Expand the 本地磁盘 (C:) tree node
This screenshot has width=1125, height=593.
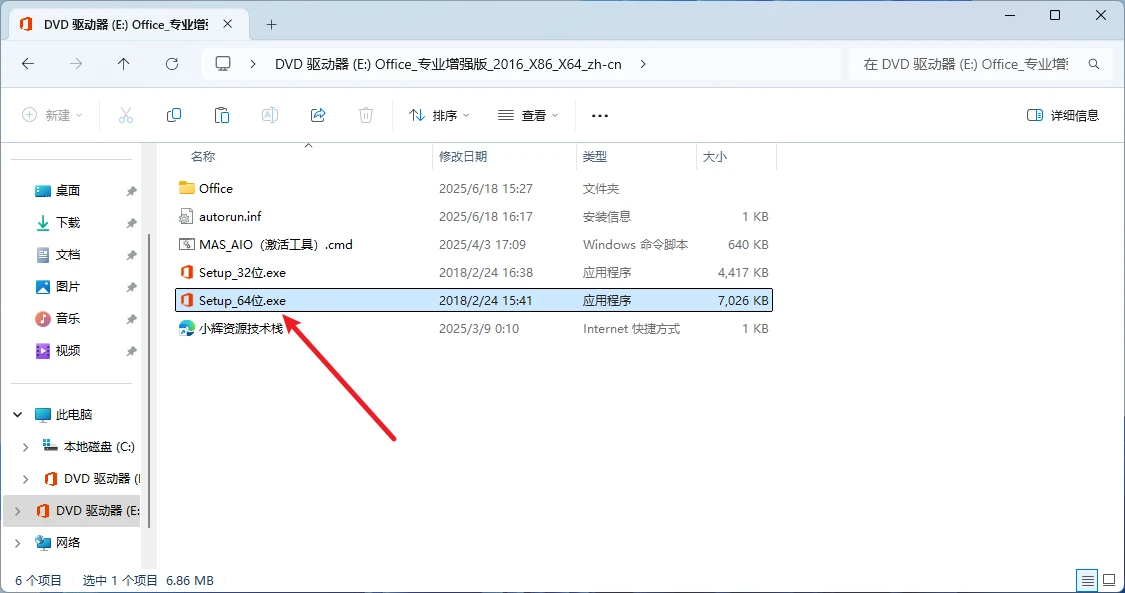pyautogui.click(x=25, y=447)
